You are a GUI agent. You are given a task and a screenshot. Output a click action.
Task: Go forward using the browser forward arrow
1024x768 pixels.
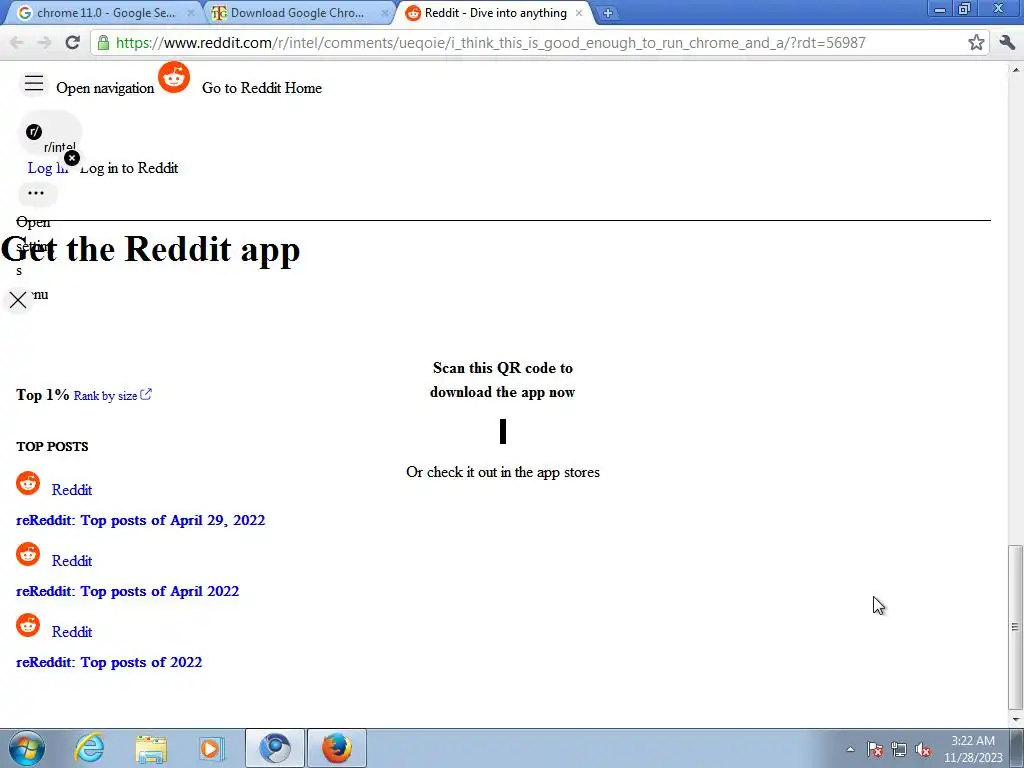(x=44, y=42)
